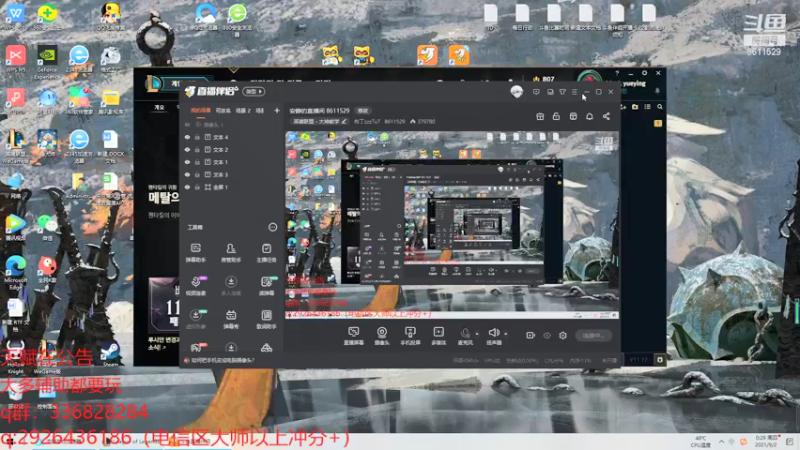Toggle the lock on 文本 4 layer
This screenshot has height=450, width=800.
[x=197, y=137]
